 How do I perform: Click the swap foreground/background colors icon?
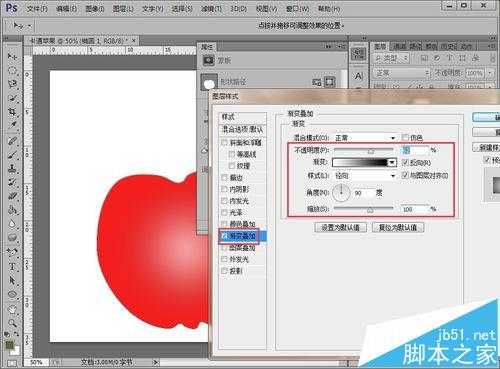click(x=16, y=334)
